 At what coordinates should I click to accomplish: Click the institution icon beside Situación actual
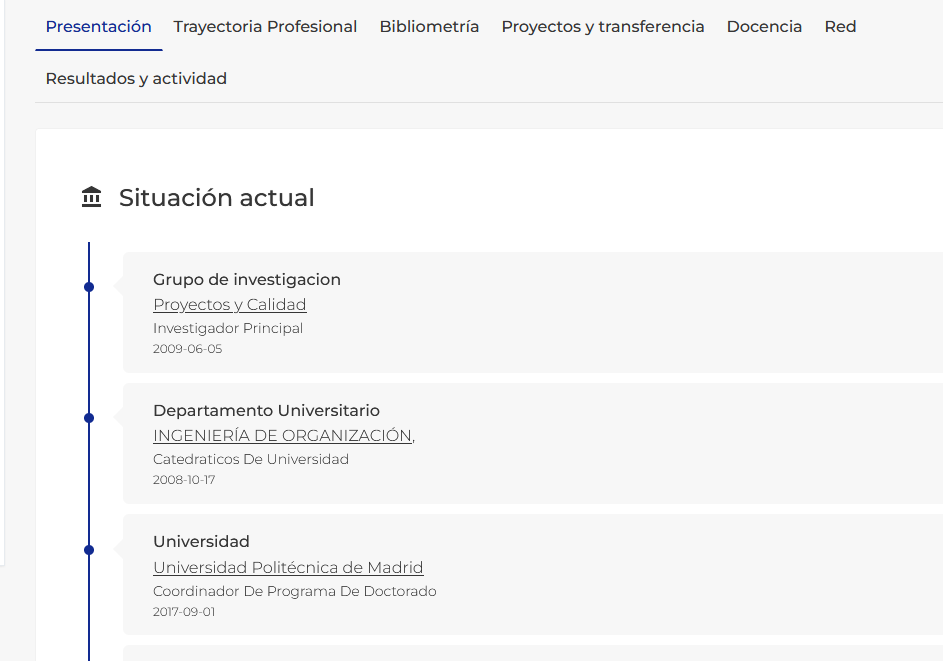click(91, 197)
